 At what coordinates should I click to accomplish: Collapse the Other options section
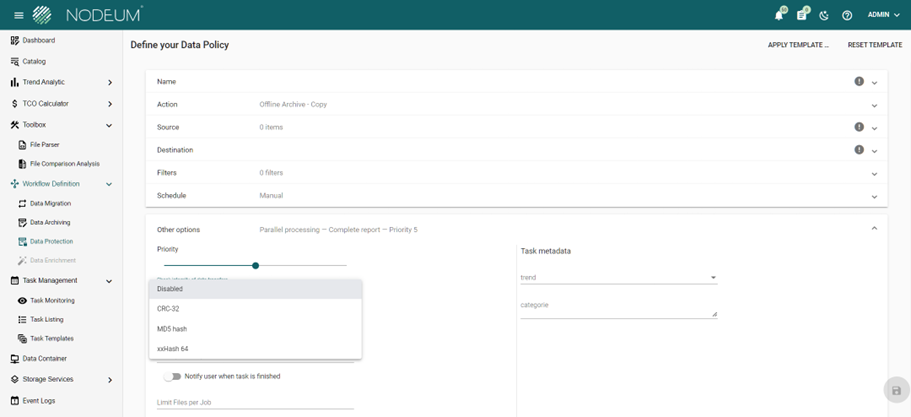tap(874, 229)
